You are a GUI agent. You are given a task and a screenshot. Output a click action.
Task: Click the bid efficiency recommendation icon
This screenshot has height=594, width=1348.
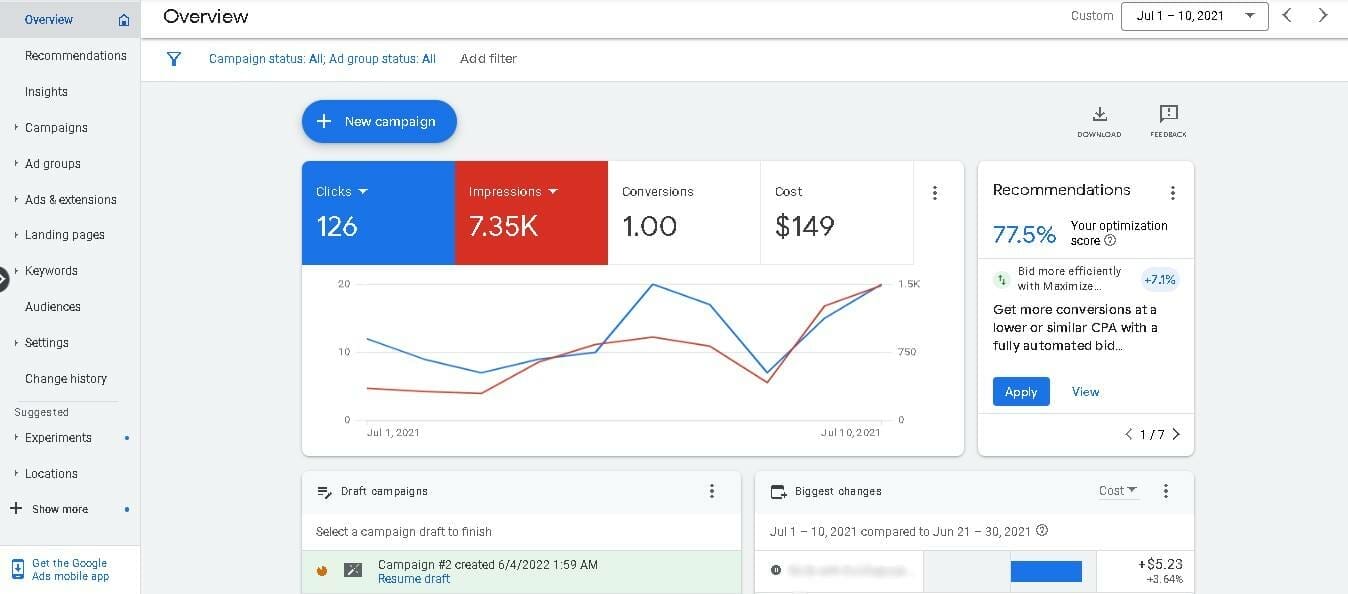coord(1001,279)
